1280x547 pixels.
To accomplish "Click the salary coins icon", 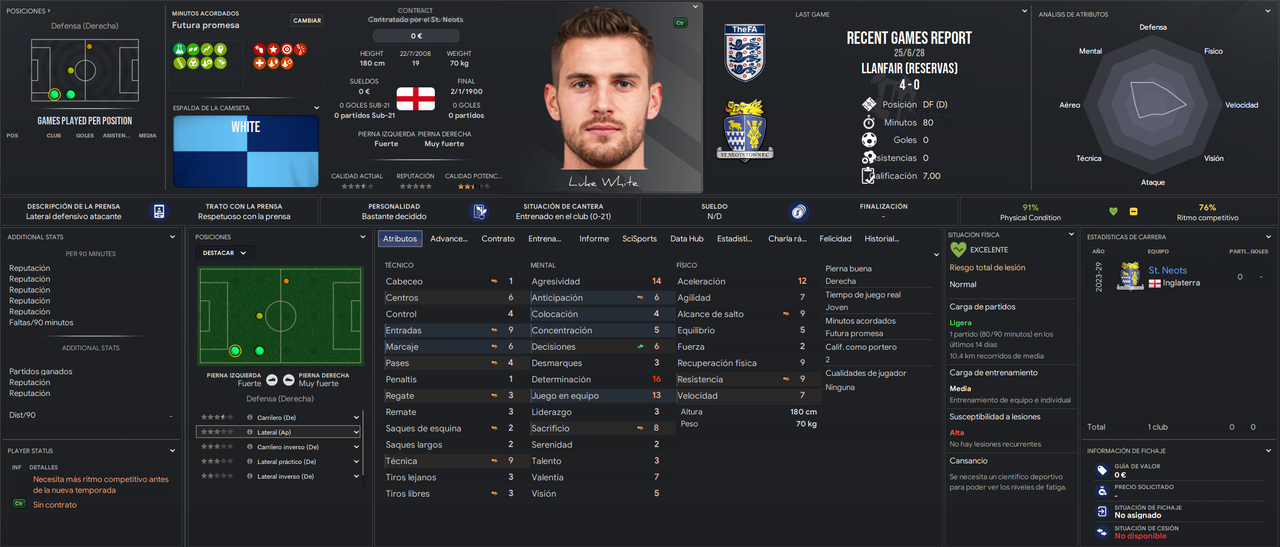I will 797,211.
